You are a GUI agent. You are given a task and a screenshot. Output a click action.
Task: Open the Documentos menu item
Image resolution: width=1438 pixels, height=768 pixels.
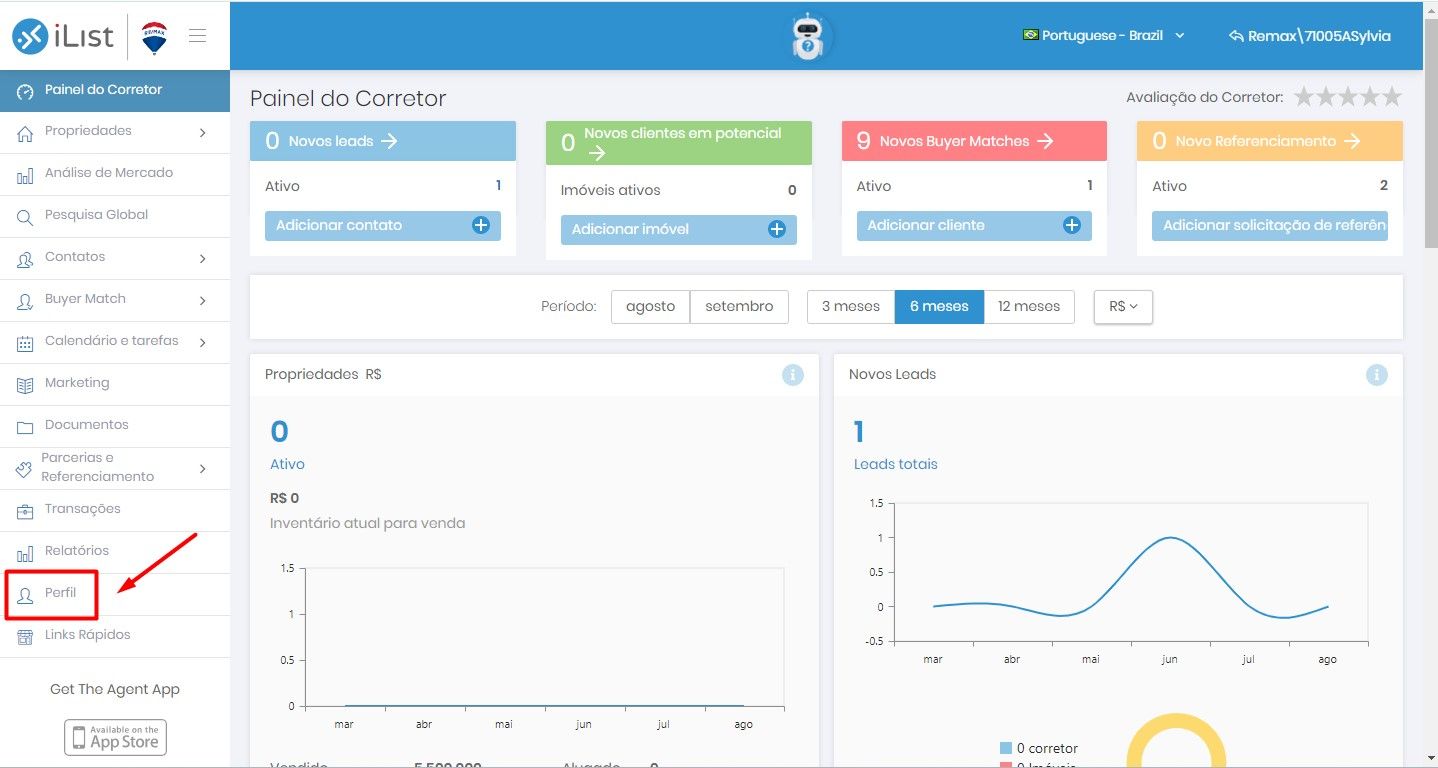[115, 426]
